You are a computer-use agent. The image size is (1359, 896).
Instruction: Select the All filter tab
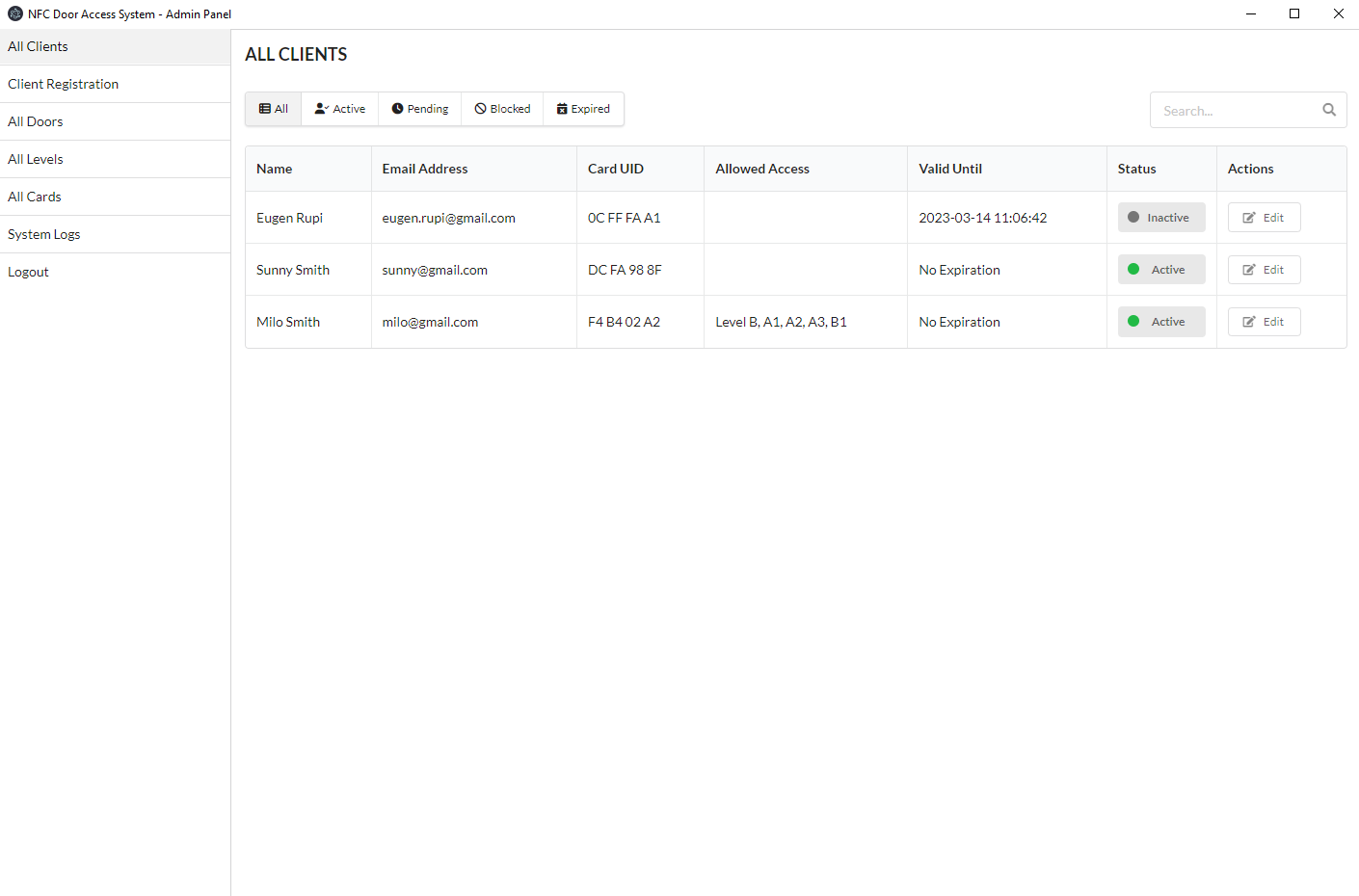[274, 109]
